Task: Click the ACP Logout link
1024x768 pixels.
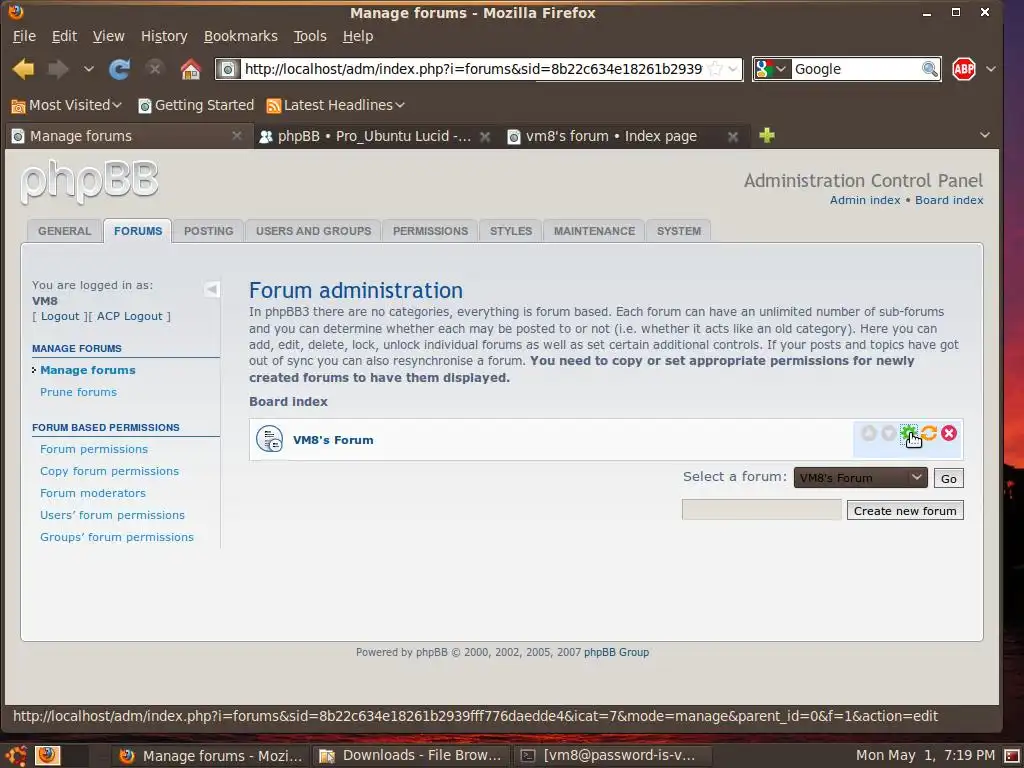Action: pos(130,316)
